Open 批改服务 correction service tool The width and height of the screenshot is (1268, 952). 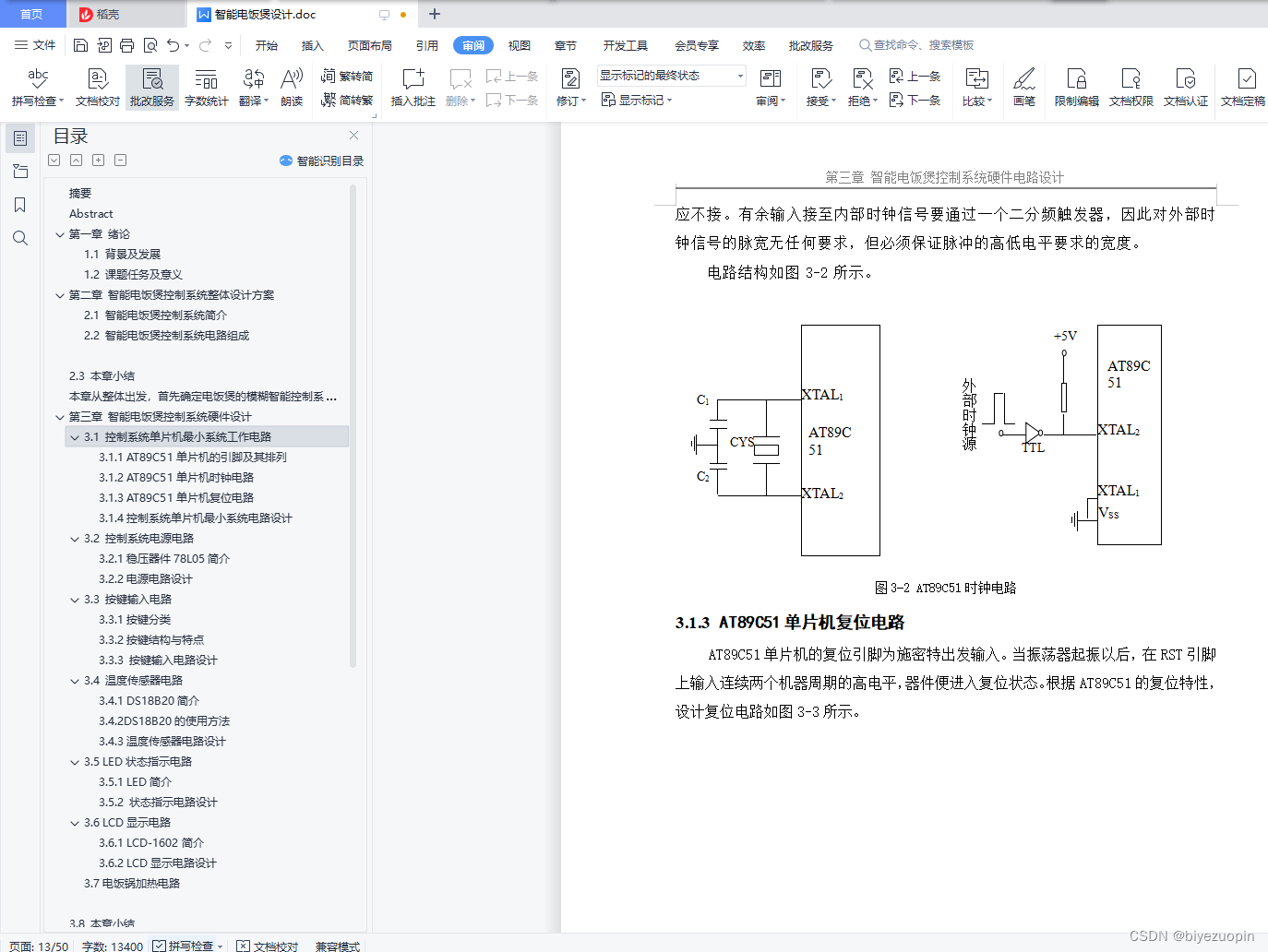pyautogui.click(x=152, y=88)
